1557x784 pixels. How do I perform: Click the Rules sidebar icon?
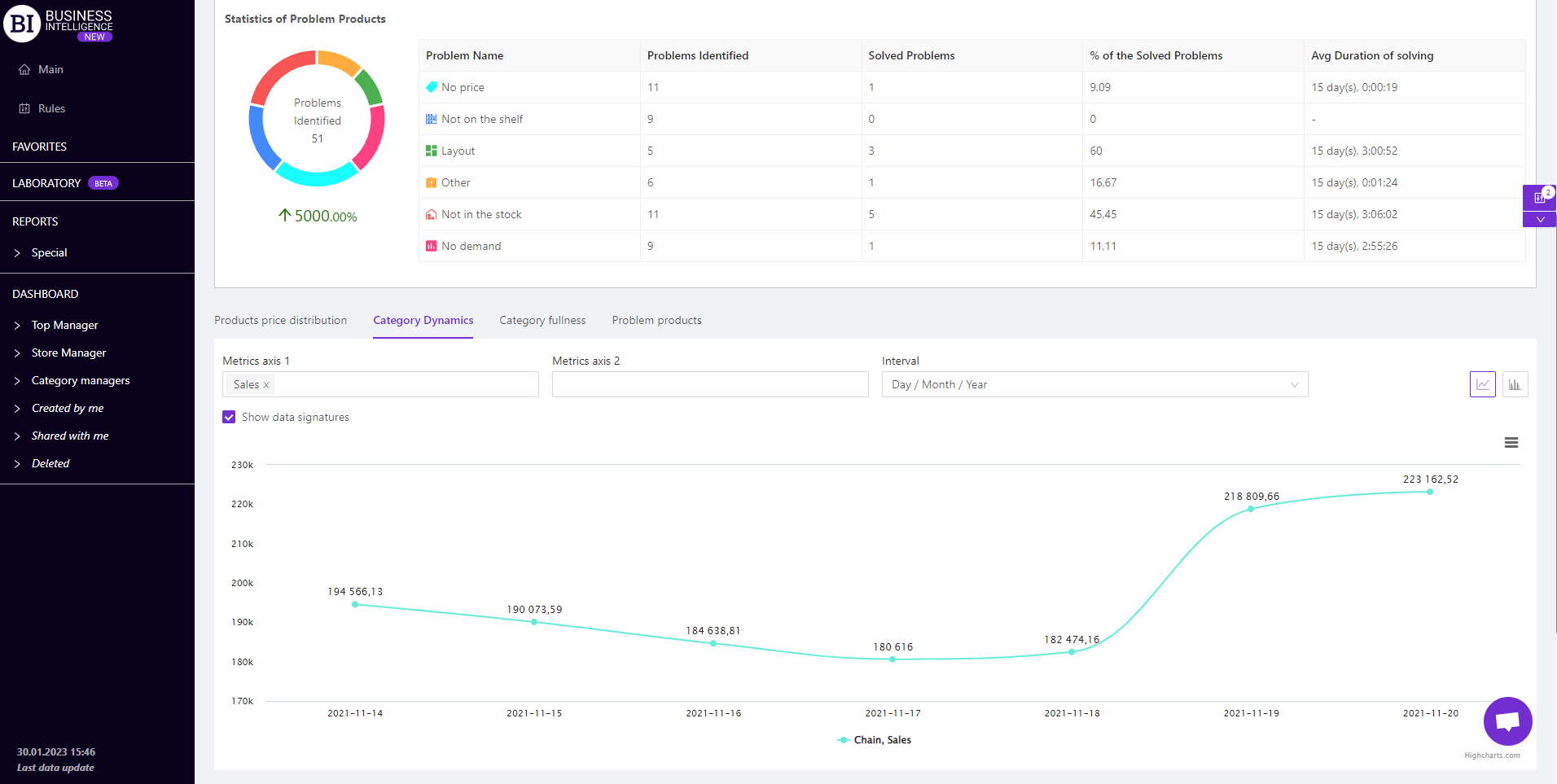click(x=24, y=109)
